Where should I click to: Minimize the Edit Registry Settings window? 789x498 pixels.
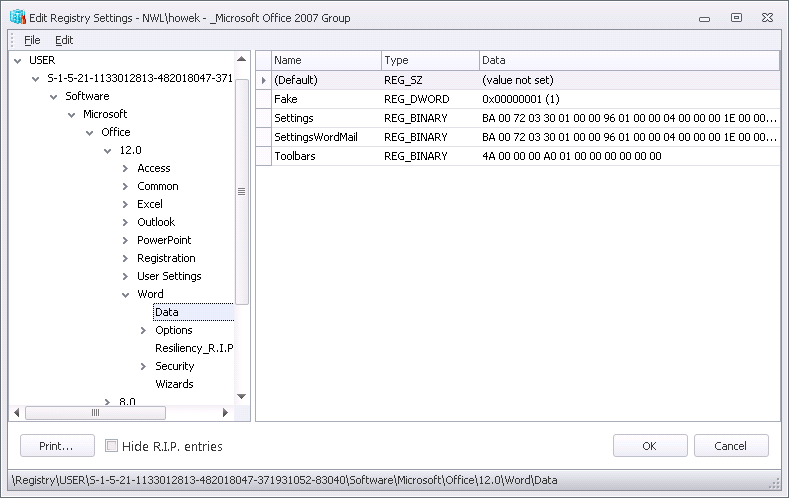[704, 19]
